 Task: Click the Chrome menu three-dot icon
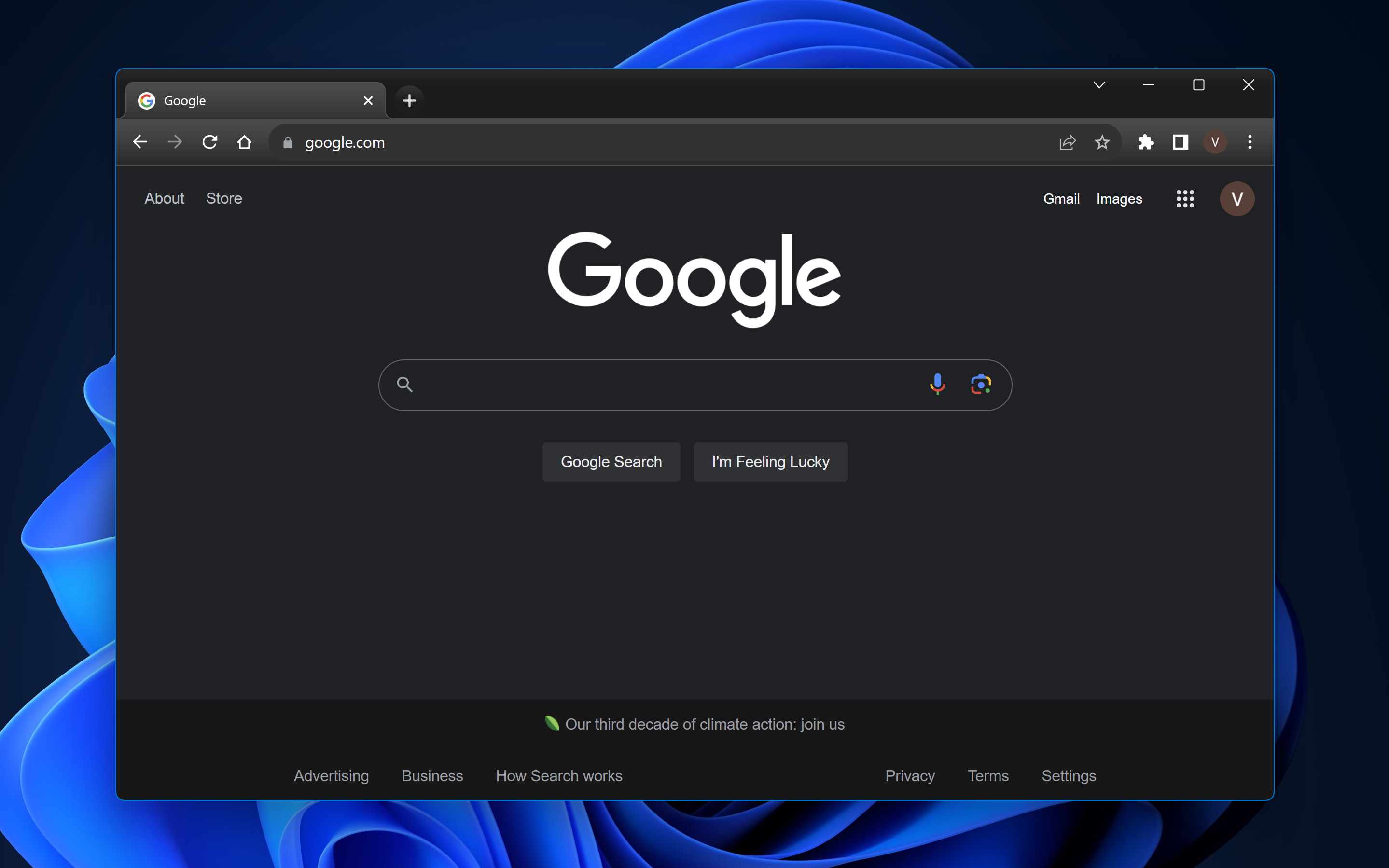[1250, 142]
